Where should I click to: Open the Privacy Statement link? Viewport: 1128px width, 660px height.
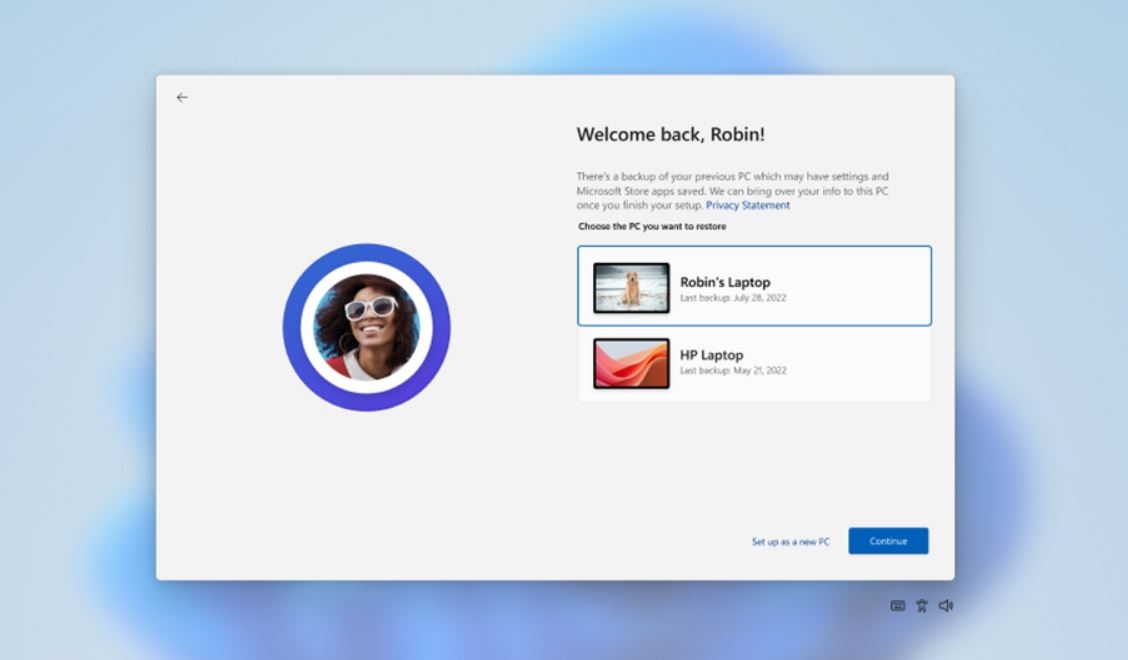pos(747,205)
